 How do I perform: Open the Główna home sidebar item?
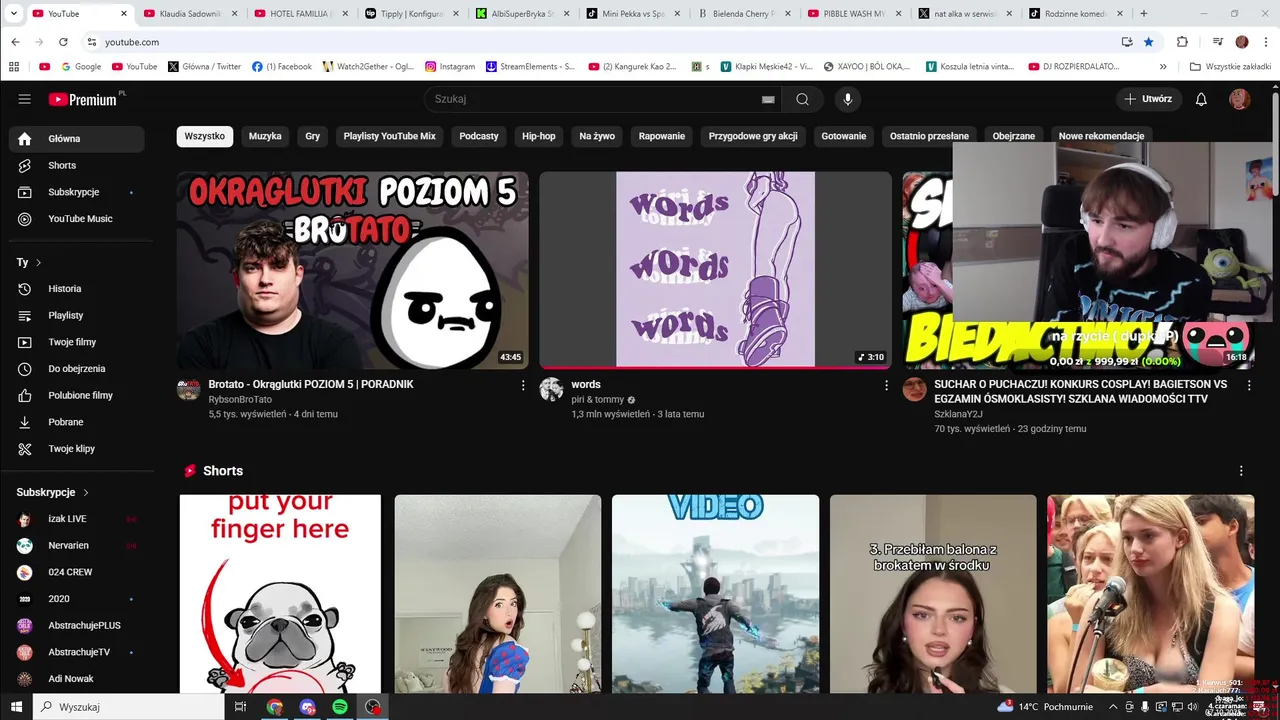(76, 139)
